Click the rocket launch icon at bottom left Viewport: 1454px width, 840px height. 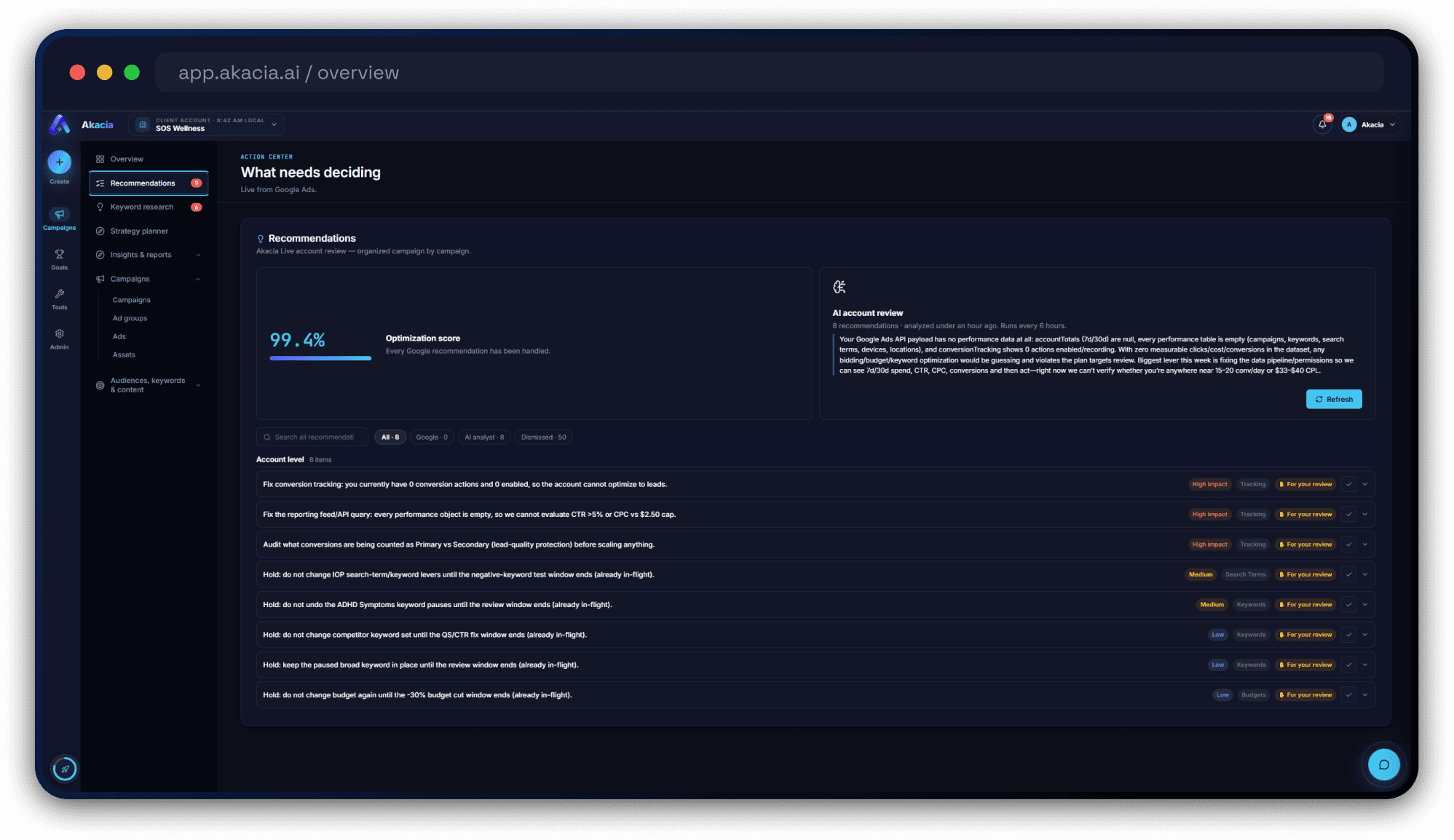(x=65, y=769)
